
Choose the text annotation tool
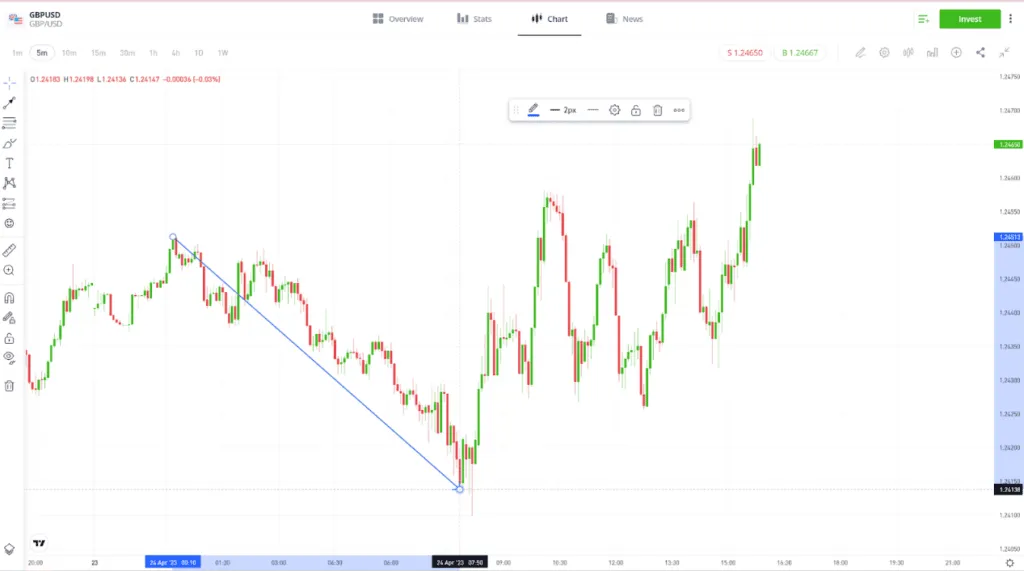pyautogui.click(x=9, y=163)
